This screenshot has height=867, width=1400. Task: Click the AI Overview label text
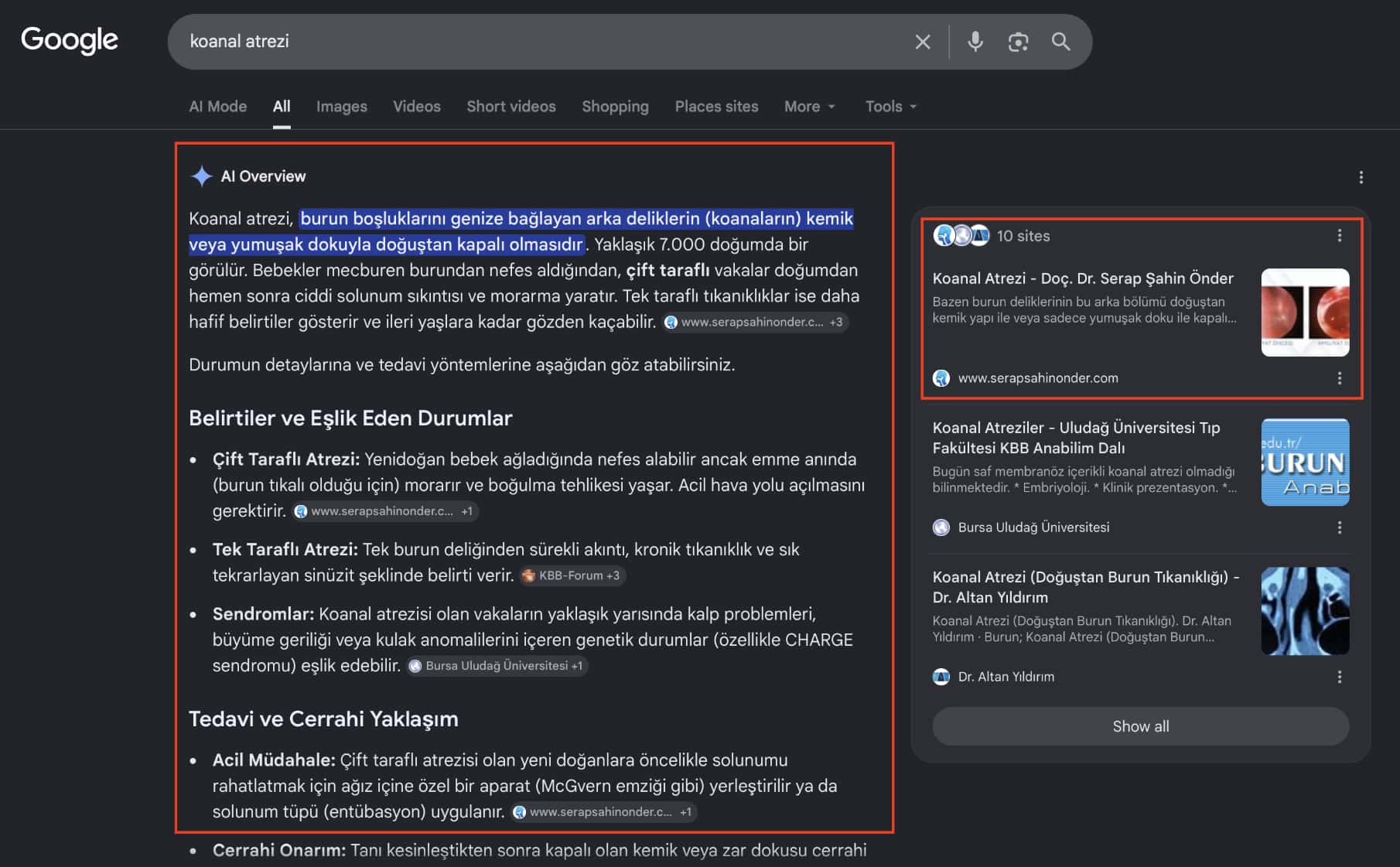[263, 176]
